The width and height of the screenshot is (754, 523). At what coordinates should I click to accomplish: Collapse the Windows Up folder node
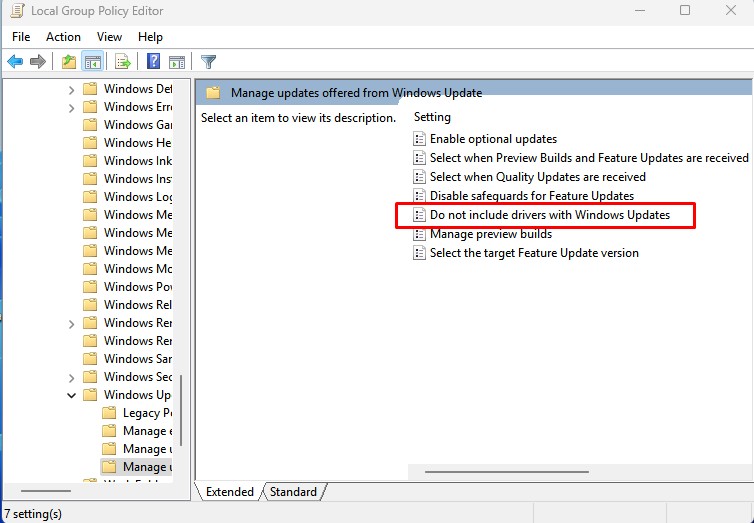pos(71,396)
